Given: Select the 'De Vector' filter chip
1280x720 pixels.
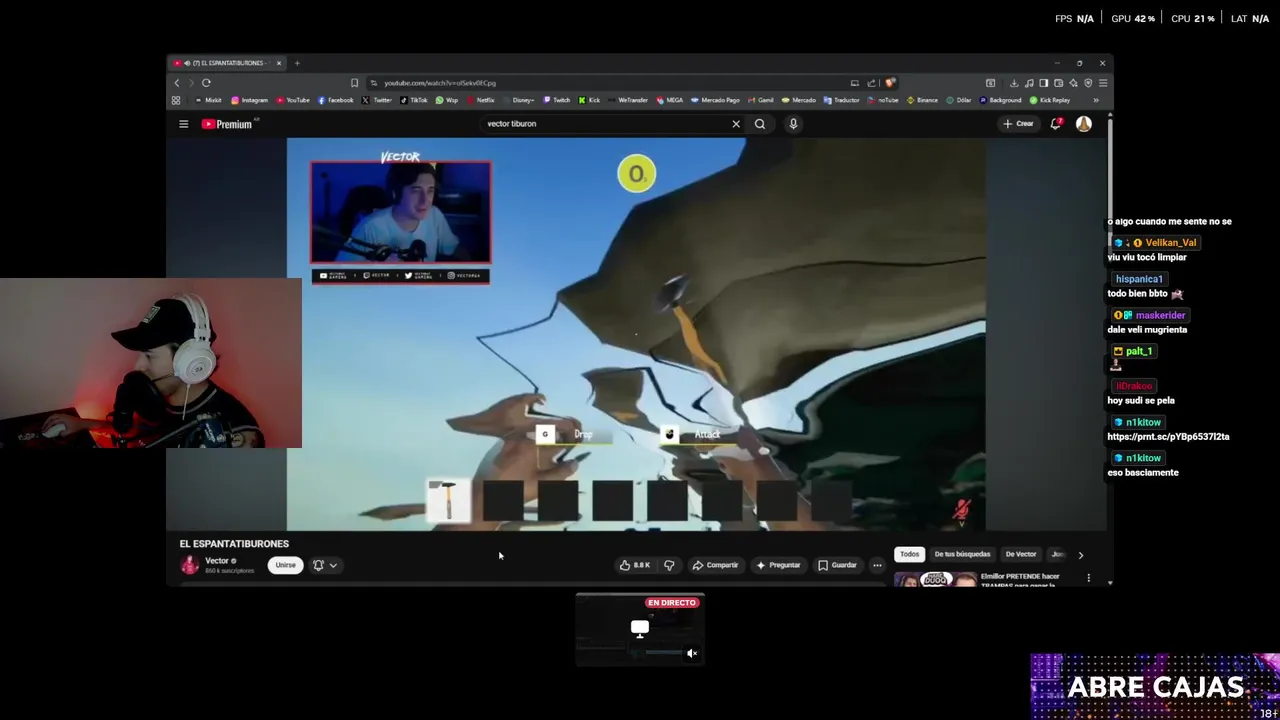Looking at the screenshot, I should [1021, 554].
